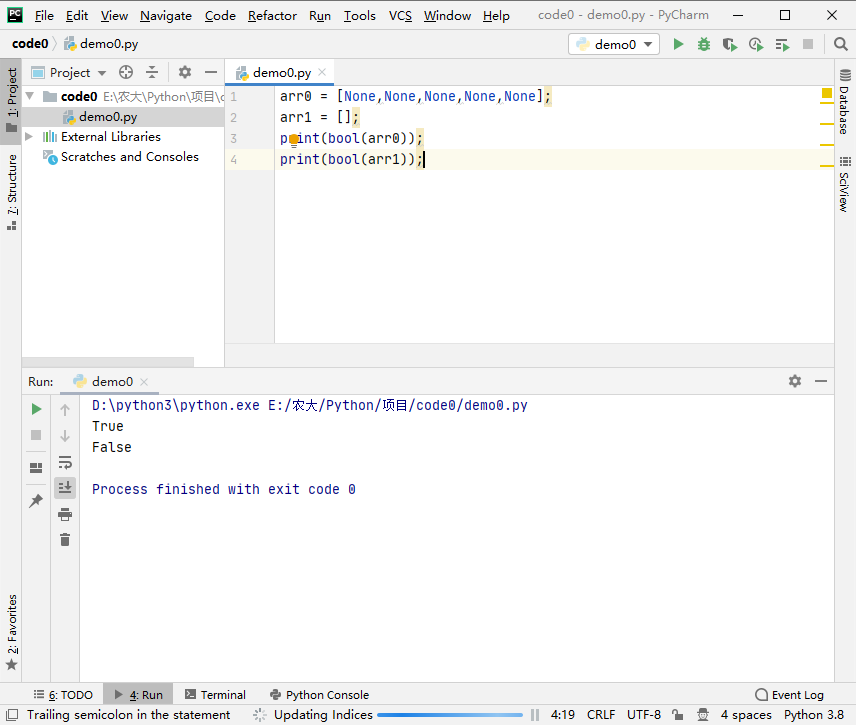The image size is (856, 725).
Task: Open the VCS menu
Action: coord(400,16)
